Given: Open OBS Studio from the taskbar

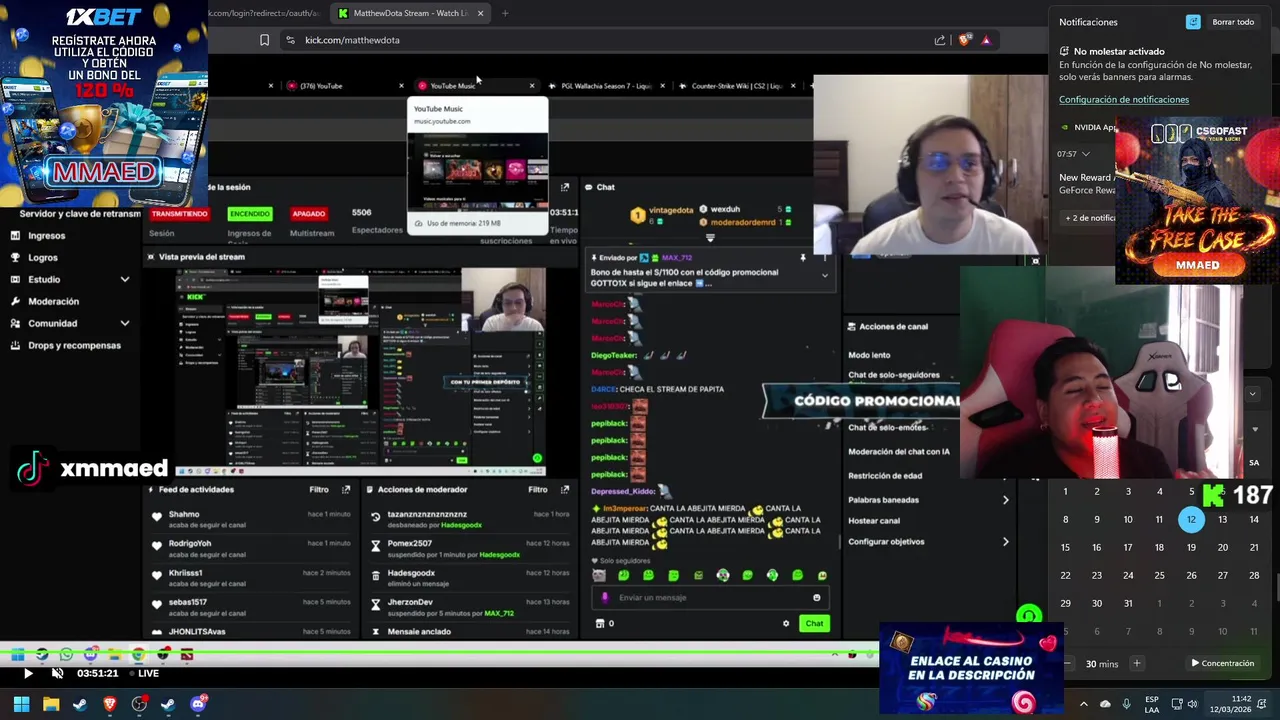Looking at the screenshot, I should pyautogui.click(x=139, y=704).
